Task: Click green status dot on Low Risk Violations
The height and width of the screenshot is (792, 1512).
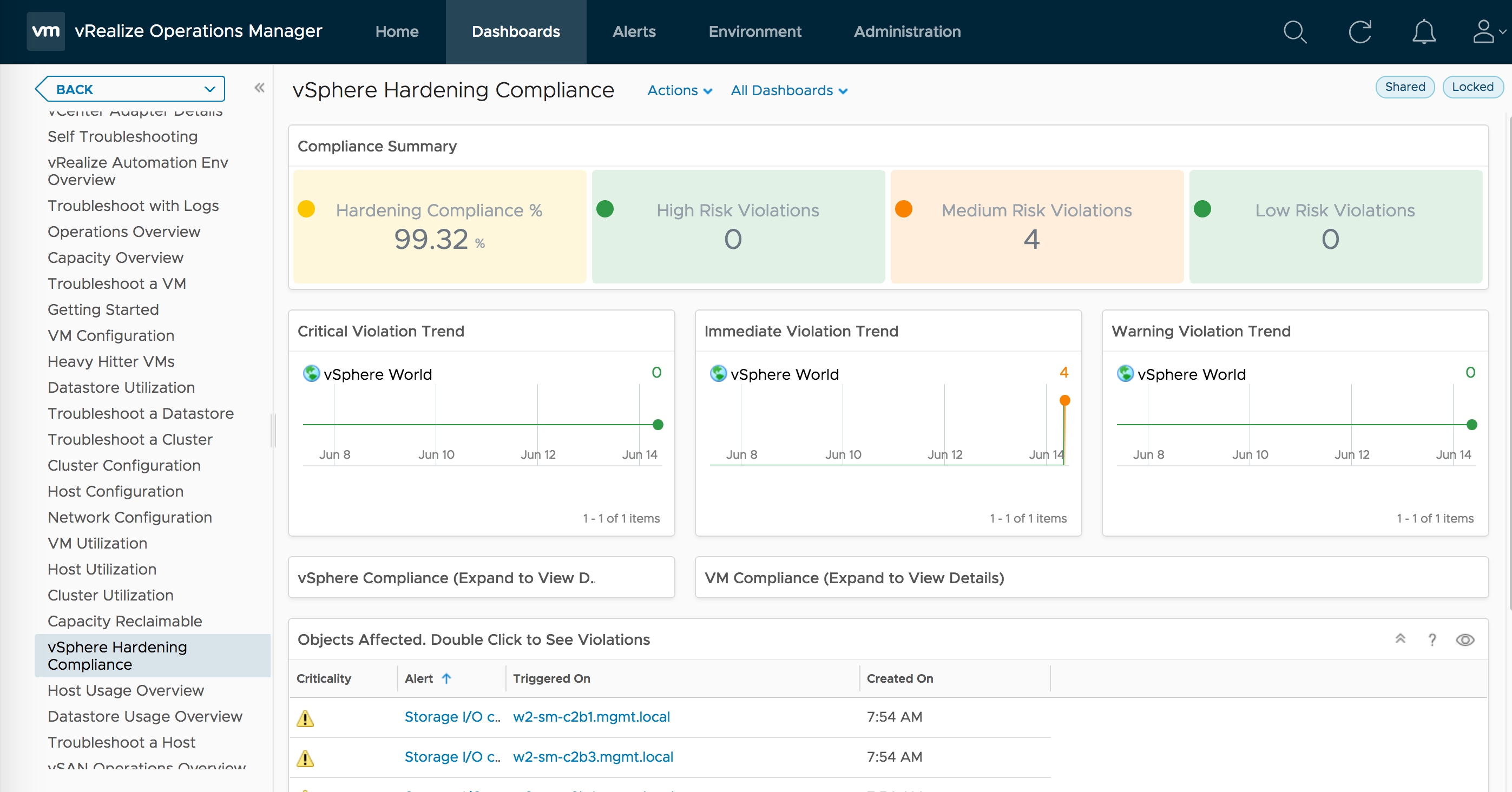Action: 1202,209
